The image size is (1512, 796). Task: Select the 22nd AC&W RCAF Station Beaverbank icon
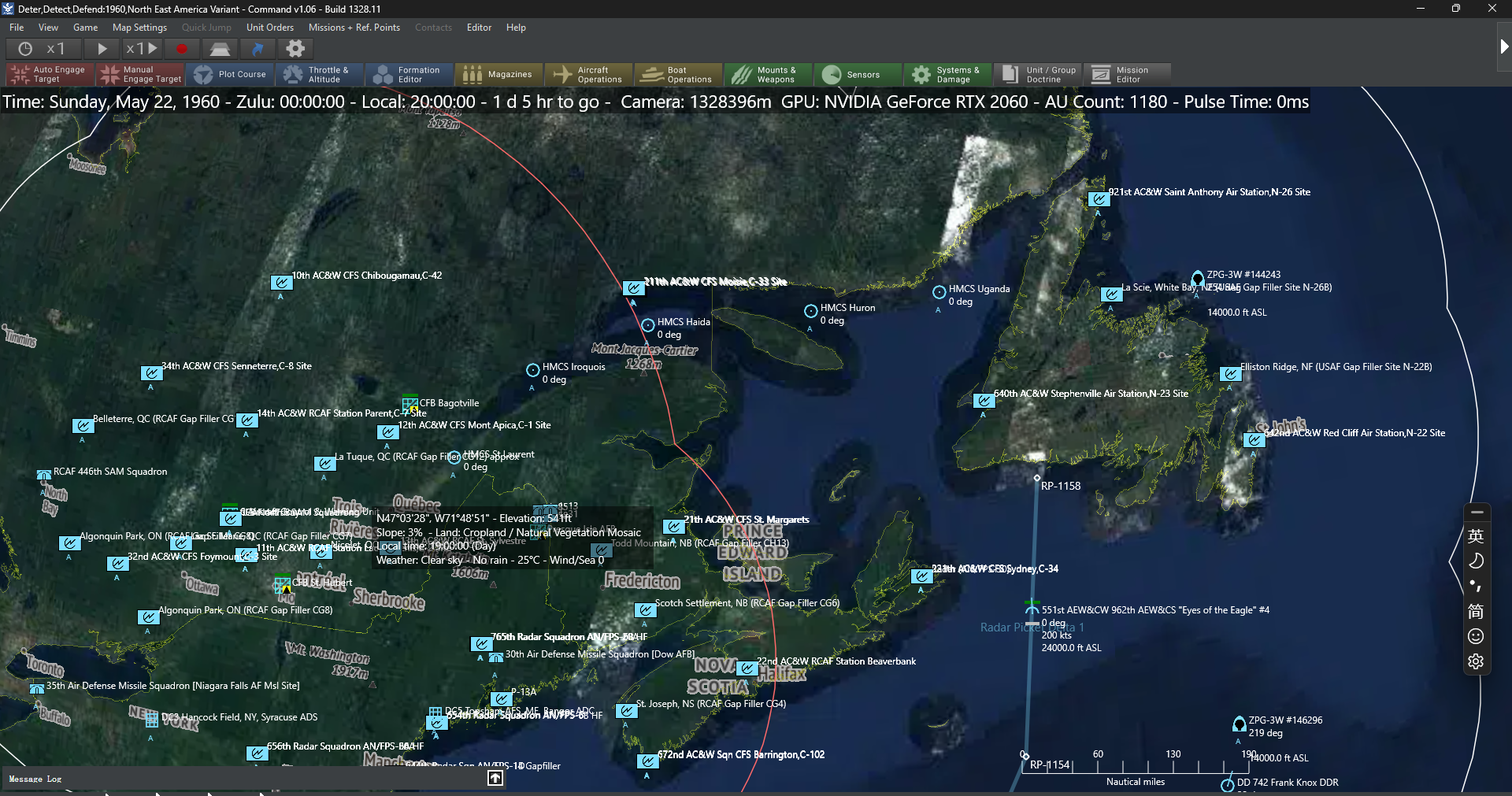click(x=747, y=668)
